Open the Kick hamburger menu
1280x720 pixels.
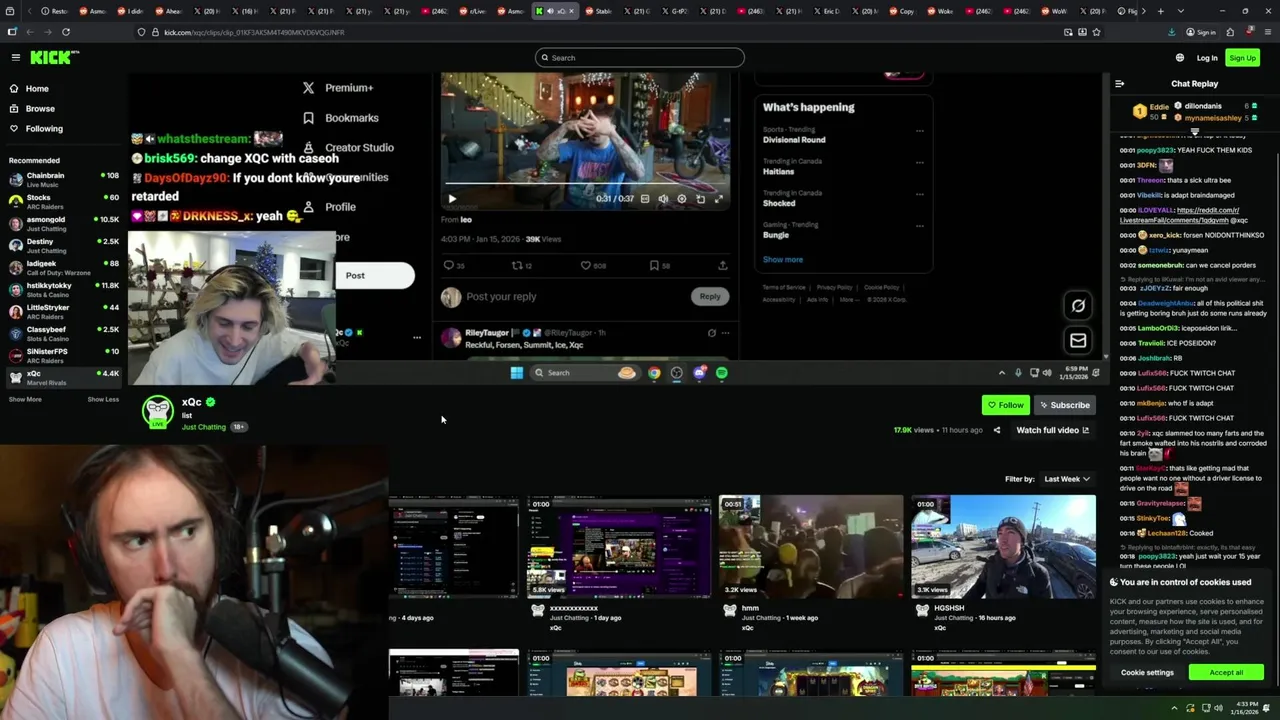[15, 58]
